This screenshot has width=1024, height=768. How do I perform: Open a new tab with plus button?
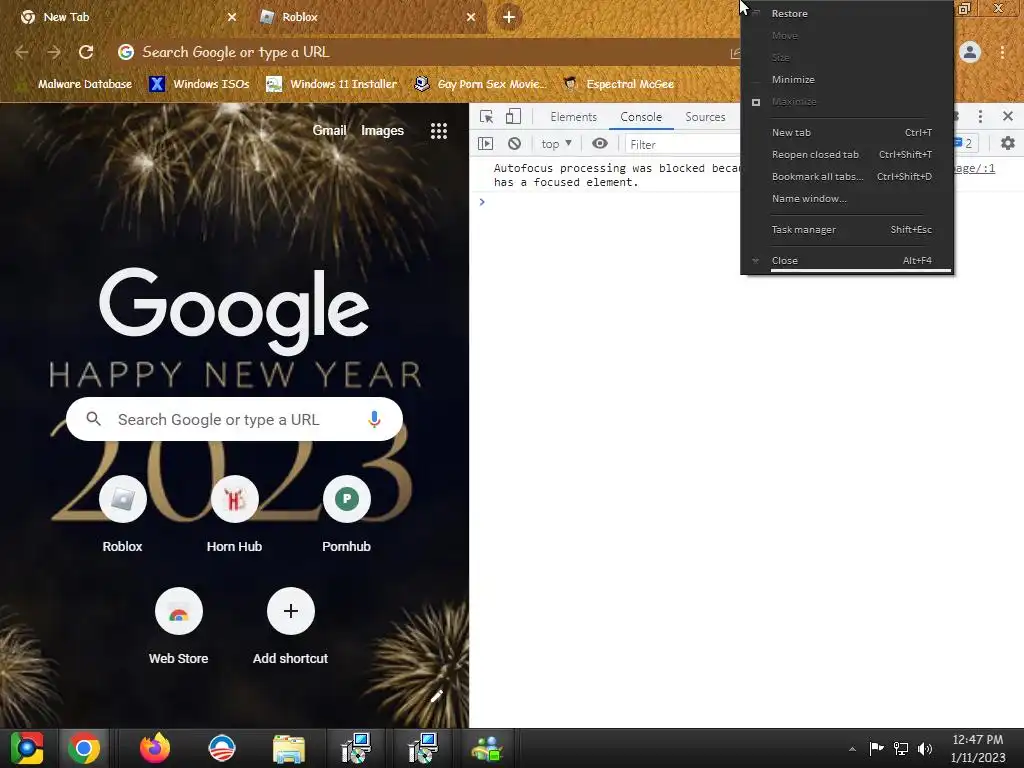509,17
